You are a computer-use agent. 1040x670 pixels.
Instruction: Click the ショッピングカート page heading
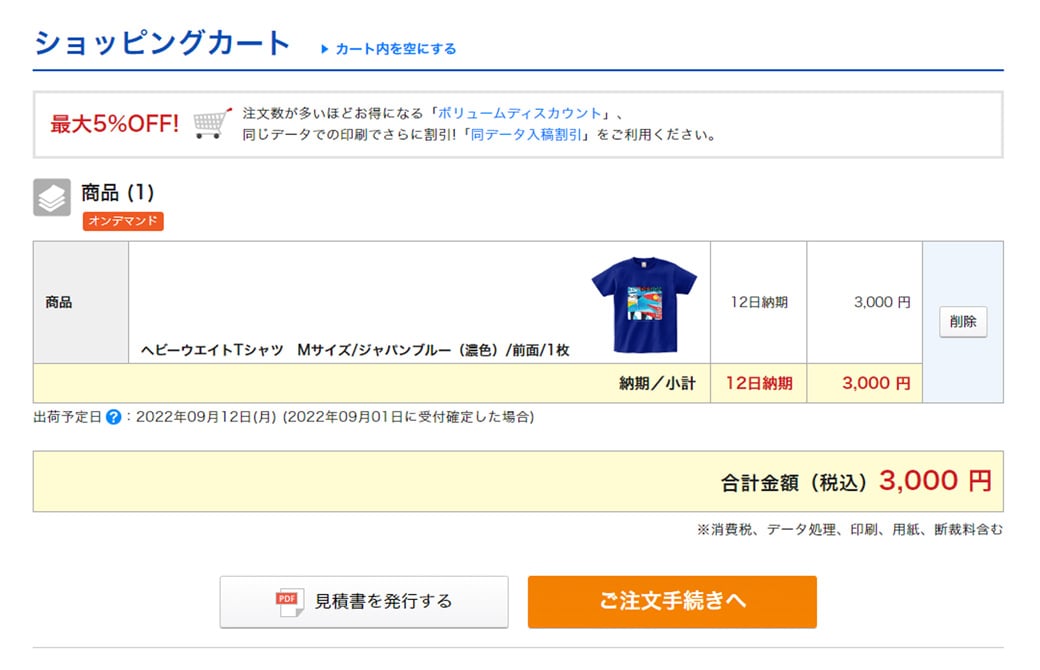tap(162, 44)
